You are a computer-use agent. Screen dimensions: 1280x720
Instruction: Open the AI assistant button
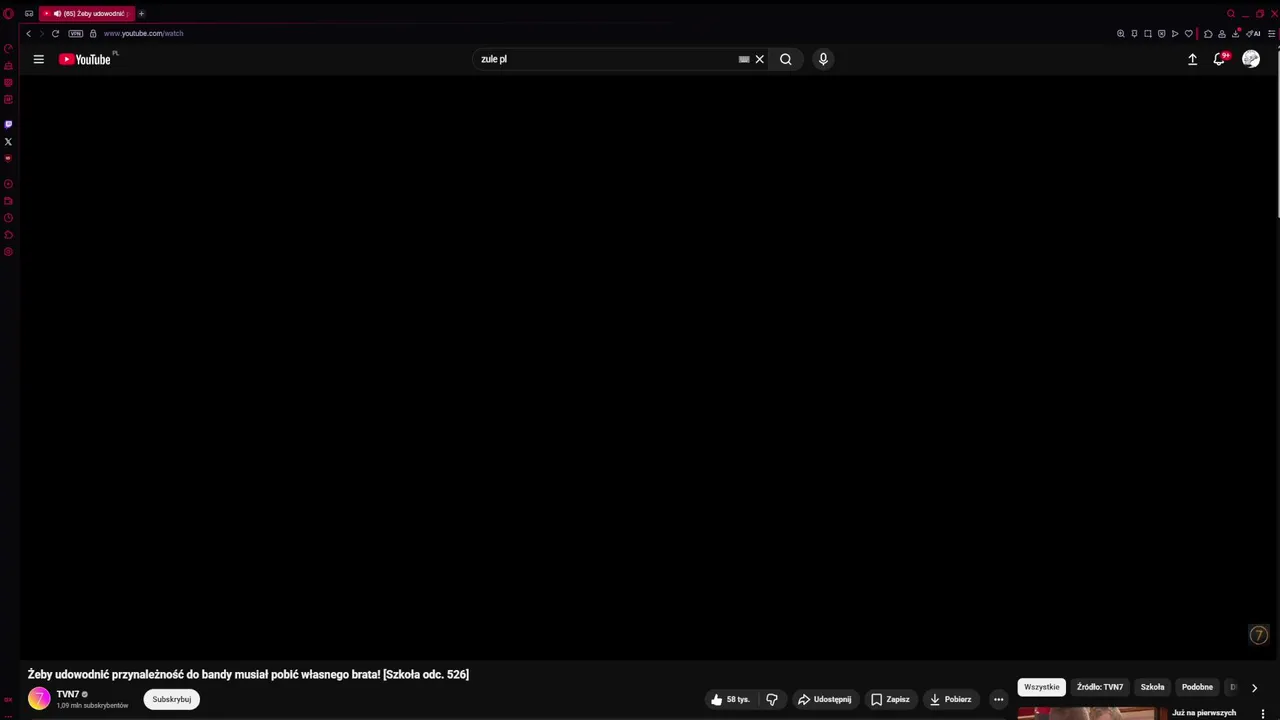coord(1253,34)
